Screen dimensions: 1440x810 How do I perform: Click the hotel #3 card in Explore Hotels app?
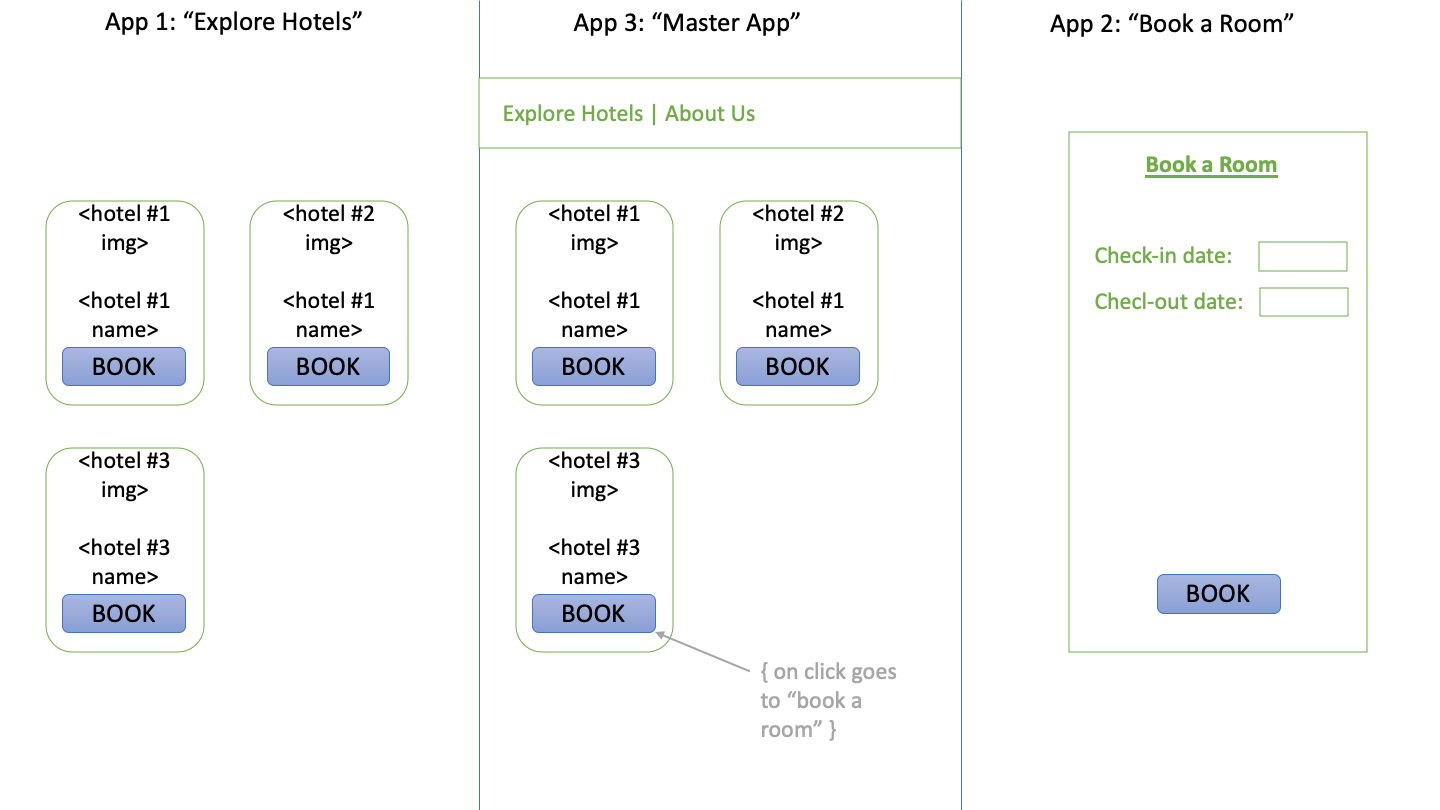[123, 549]
